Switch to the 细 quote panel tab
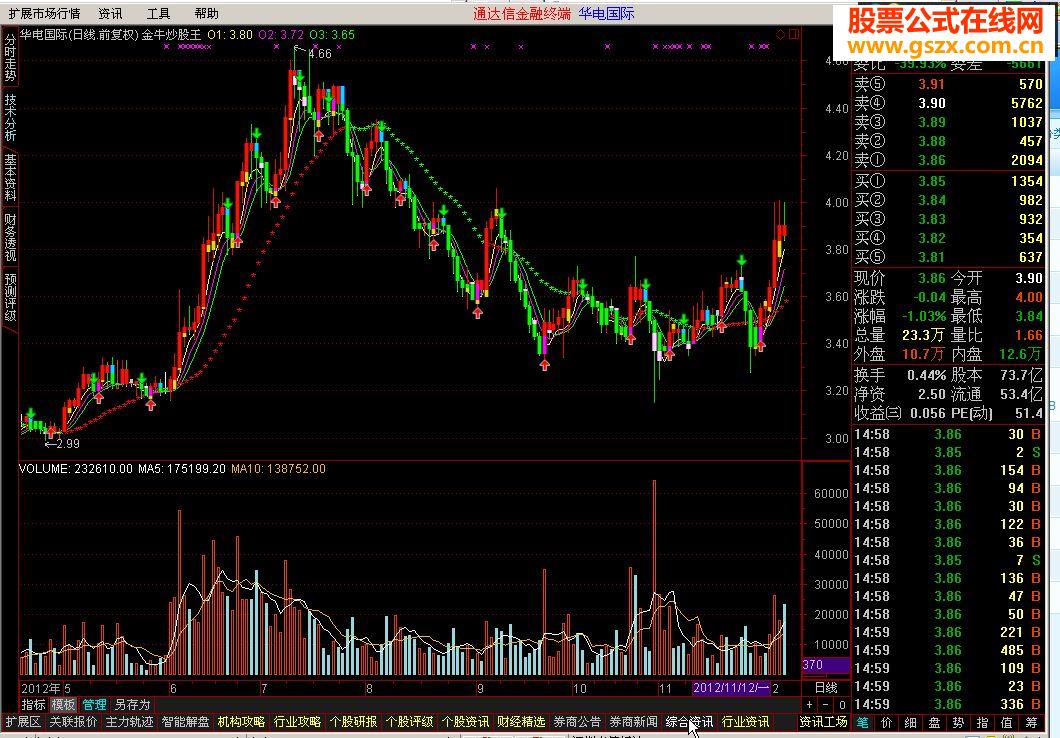Screen dimensions: 1060x738 click(911, 722)
